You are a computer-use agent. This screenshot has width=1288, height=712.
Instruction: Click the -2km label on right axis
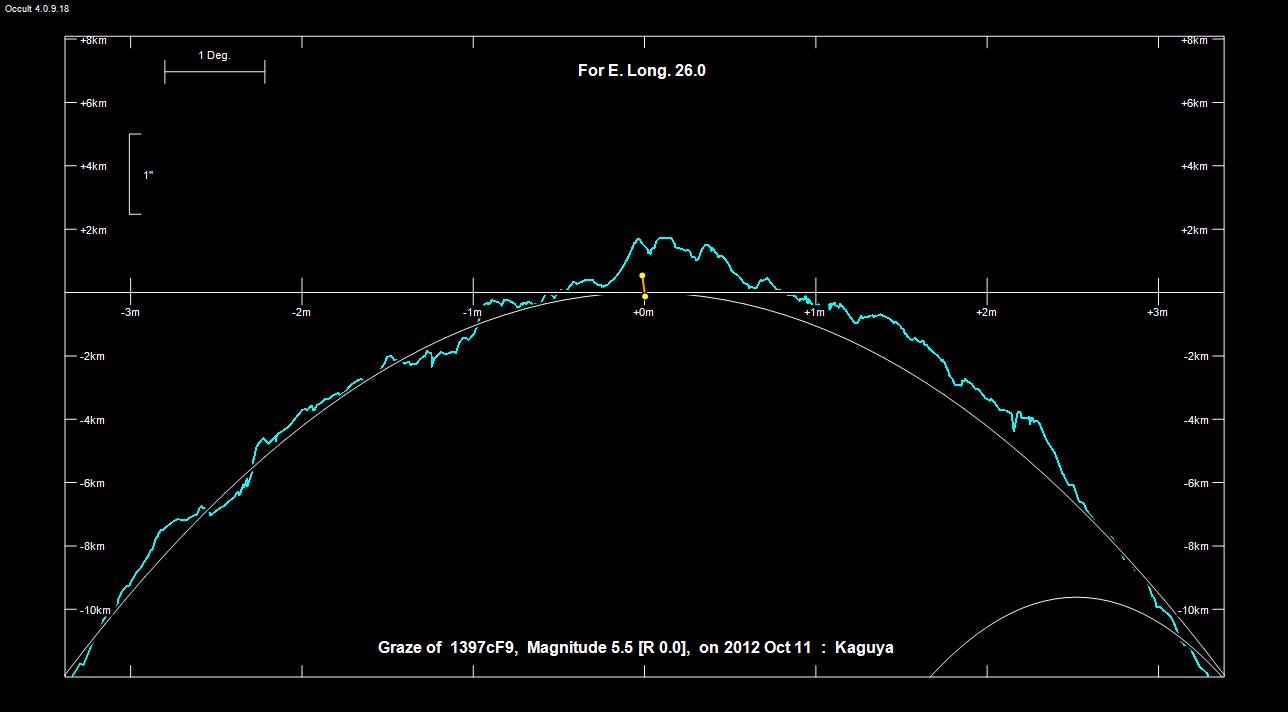tap(1195, 357)
